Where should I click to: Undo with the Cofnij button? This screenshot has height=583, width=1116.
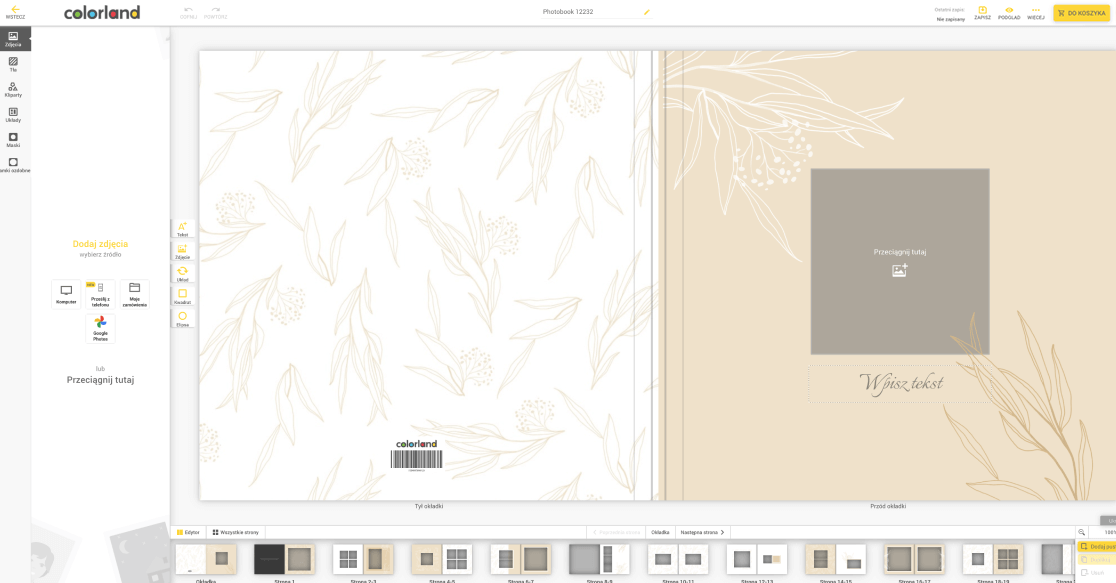click(x=189, y=13)
